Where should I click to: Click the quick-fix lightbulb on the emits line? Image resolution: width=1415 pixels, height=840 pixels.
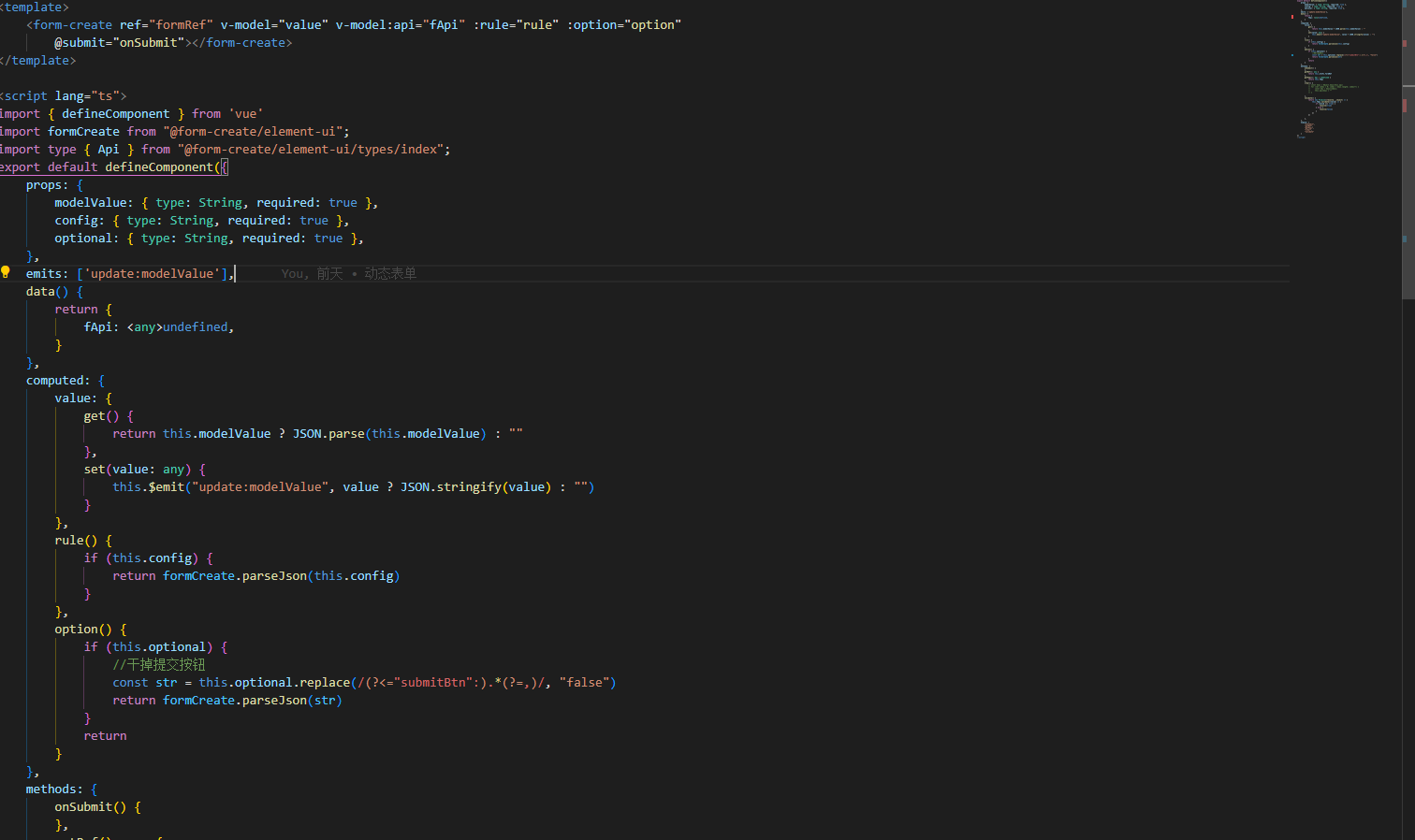click(5, 272)
